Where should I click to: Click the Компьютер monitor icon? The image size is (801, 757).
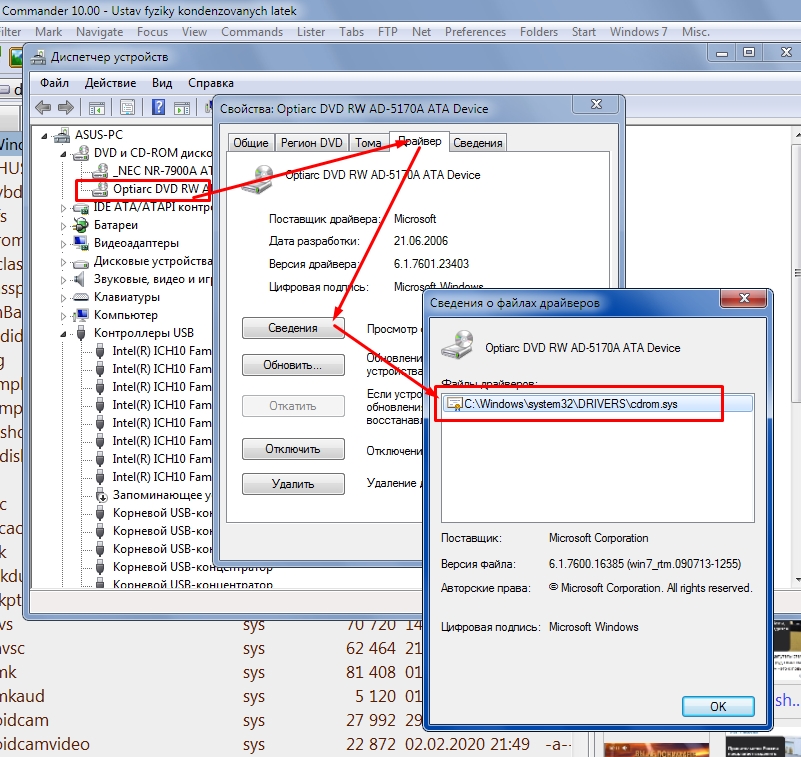(80, 315)
